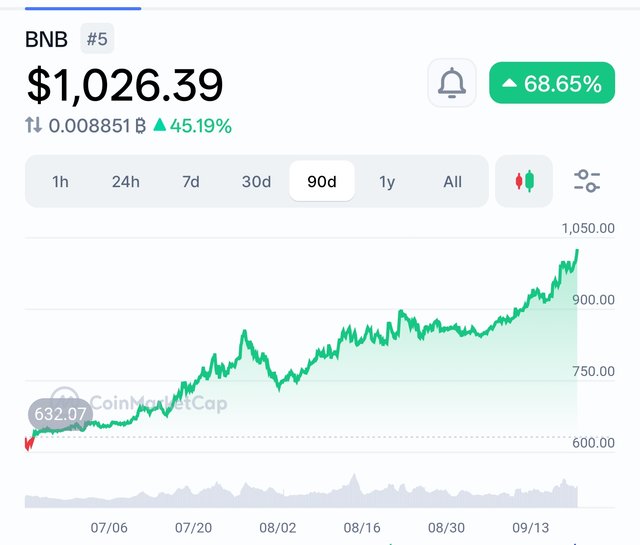Tap the volume bars below the chart
This screenshot has height=545, width=640.
pos(301,492)
